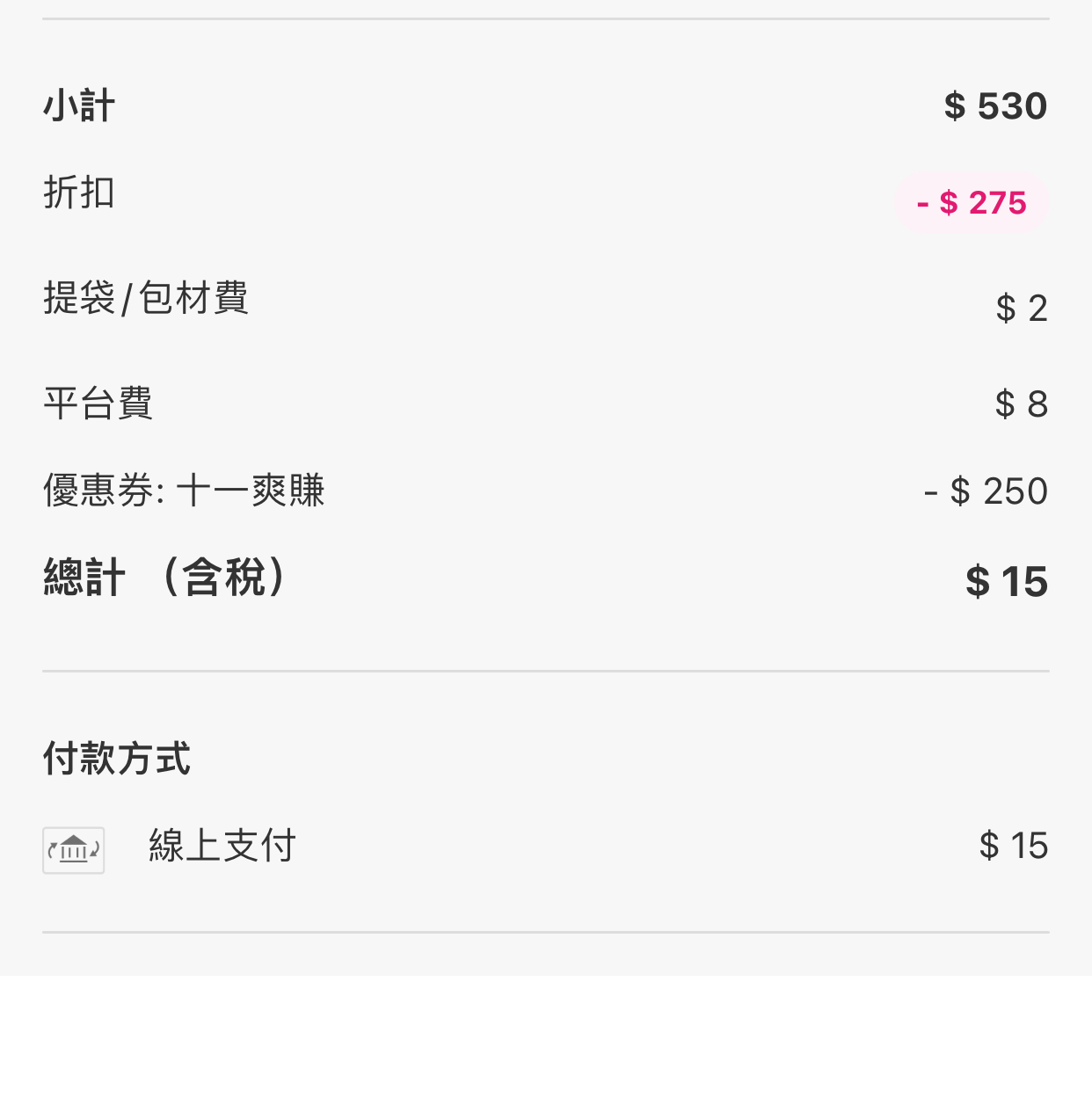
Task: Tap the online payment amount $ 15
Action: (x=1013, y=846)
